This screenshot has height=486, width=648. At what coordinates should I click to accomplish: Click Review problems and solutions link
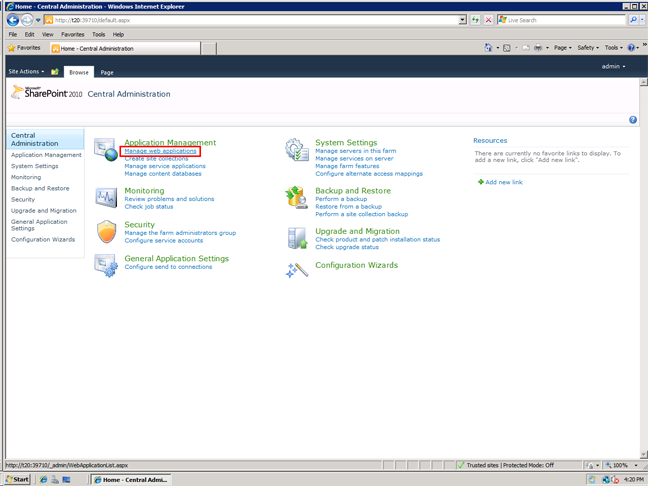(169, 199)
